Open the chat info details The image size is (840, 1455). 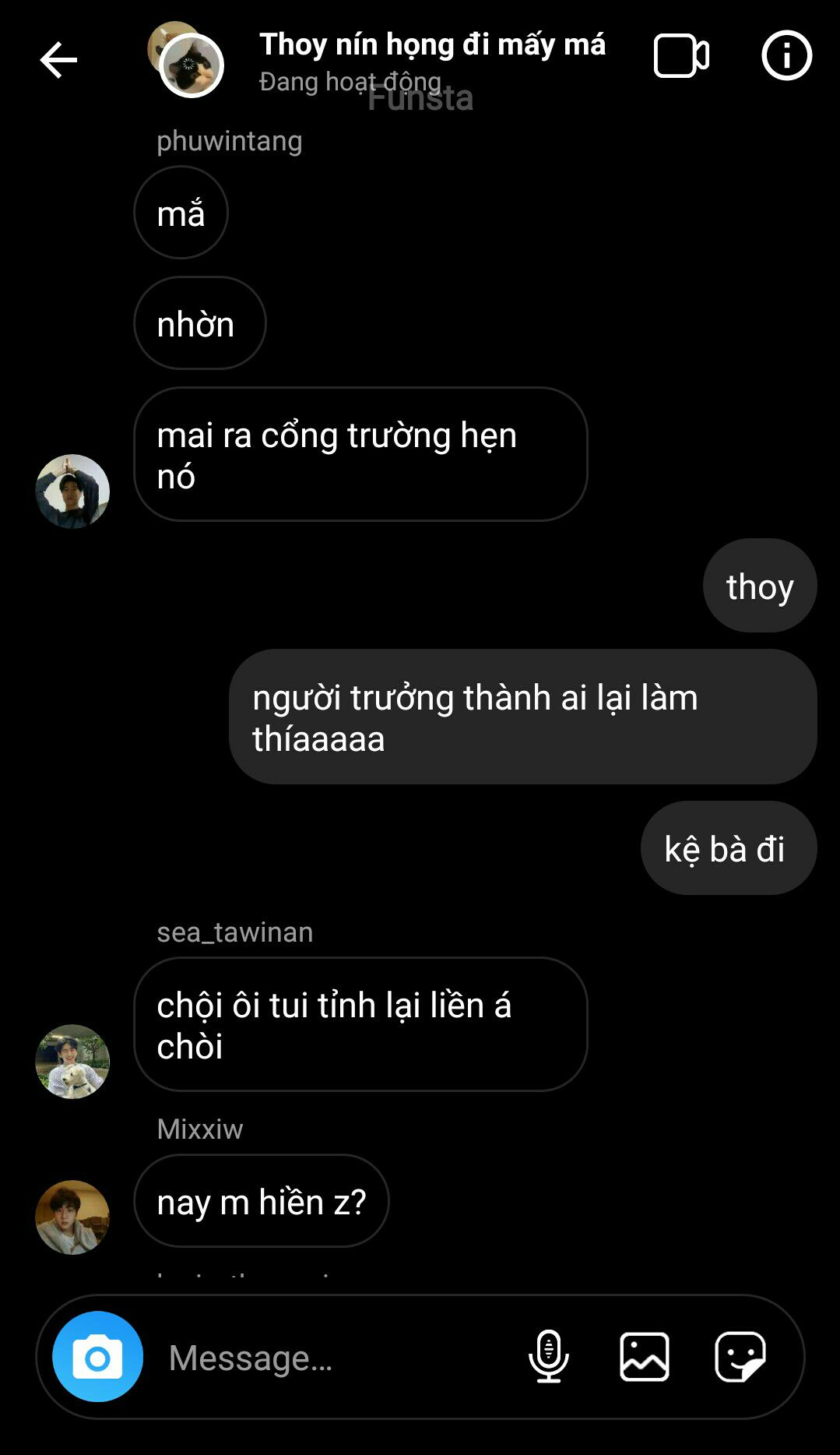[786, 56]
